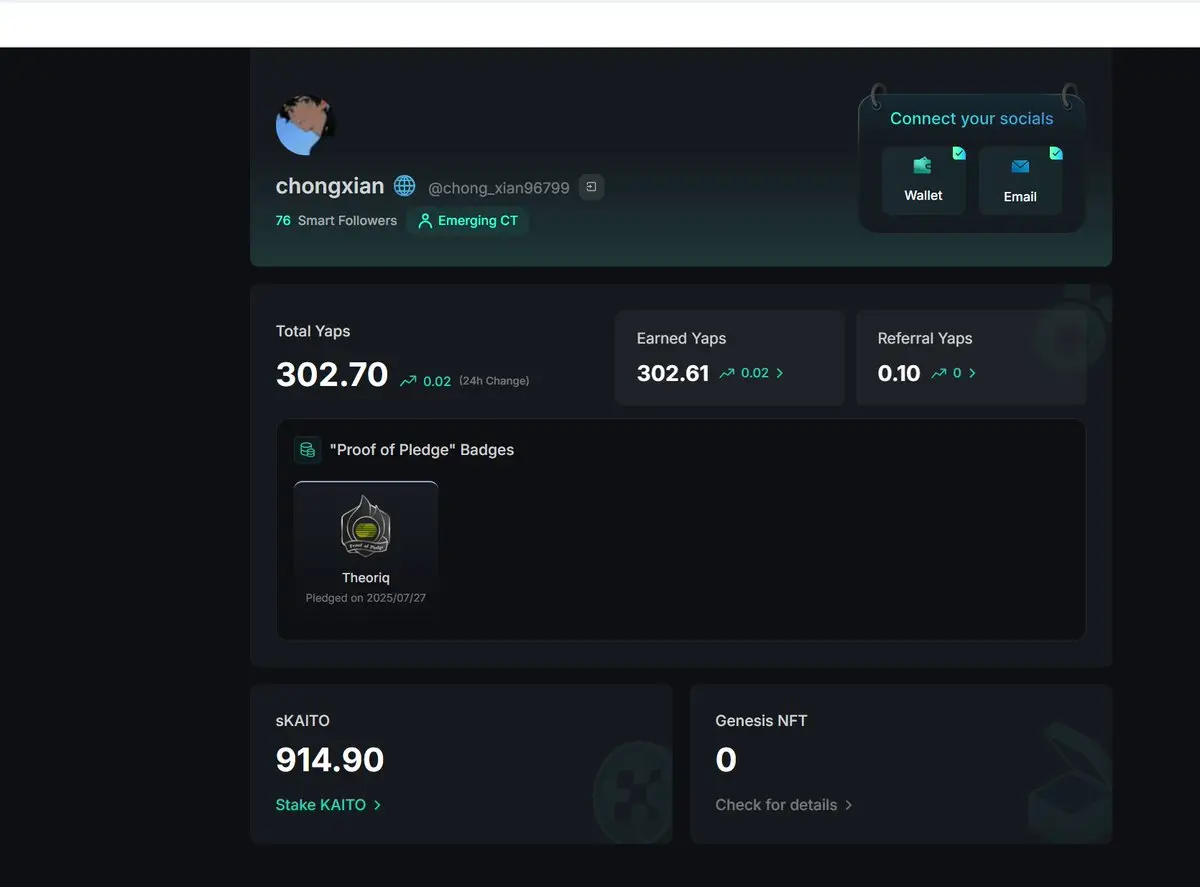Expand Referral Yaps details chevron

972,373
